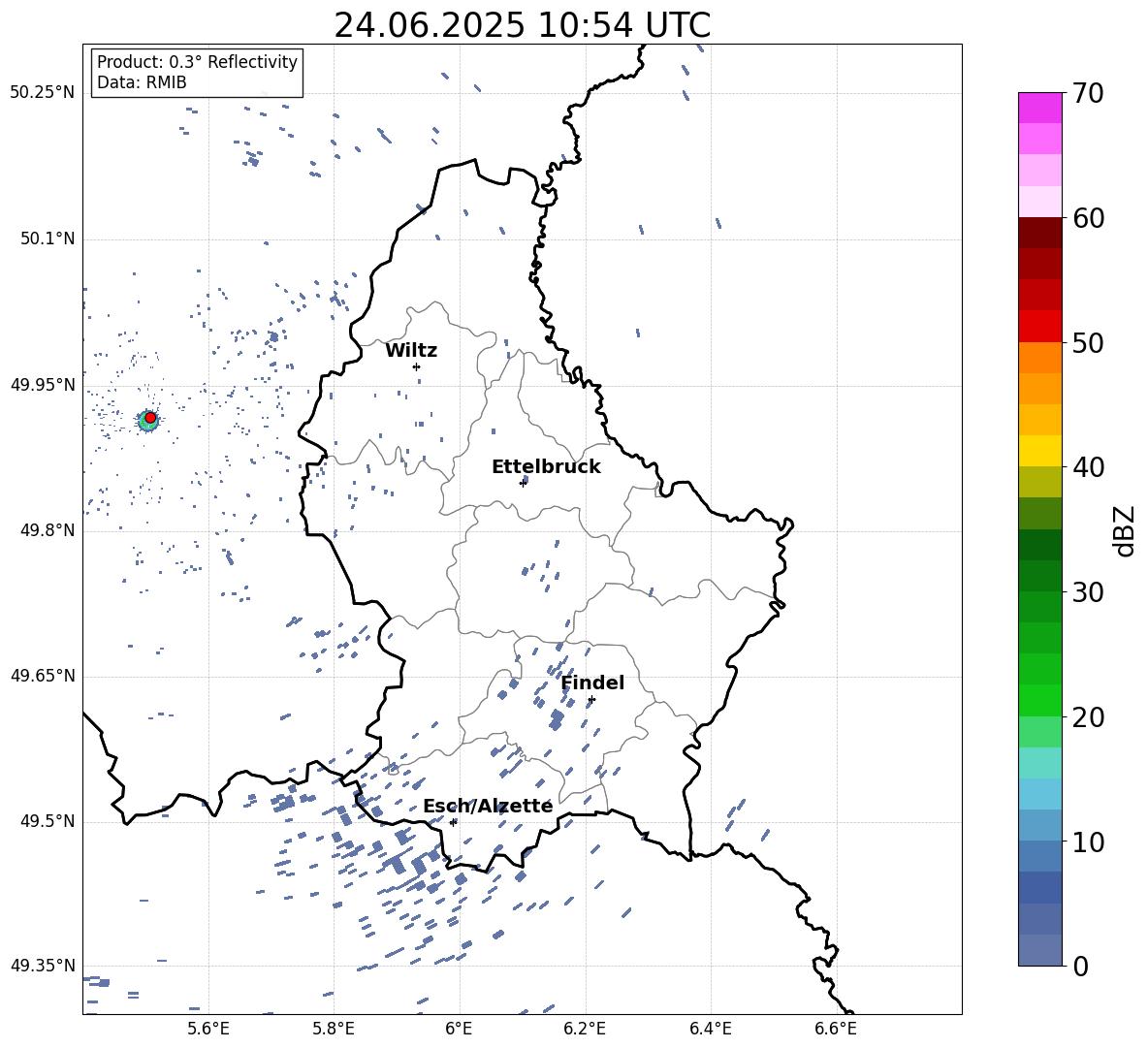Click the 50.1°N latitude label
1148x1048 pixels.
(x=48, y=238)
